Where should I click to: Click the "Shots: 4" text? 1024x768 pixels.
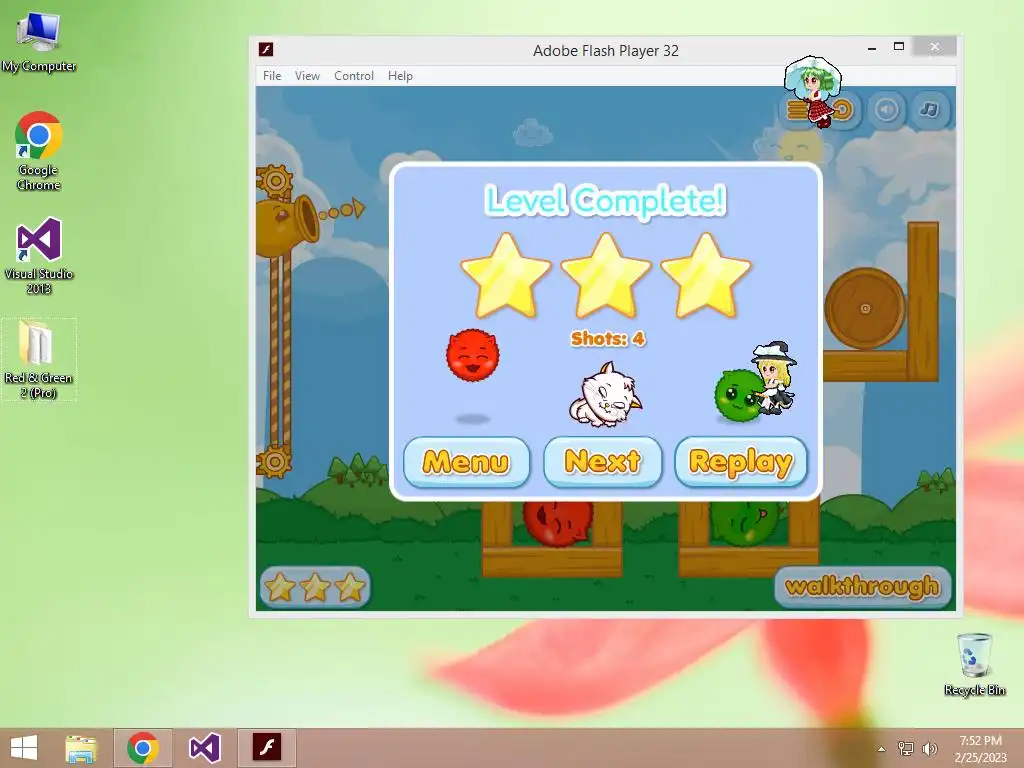tap(607, 338)
